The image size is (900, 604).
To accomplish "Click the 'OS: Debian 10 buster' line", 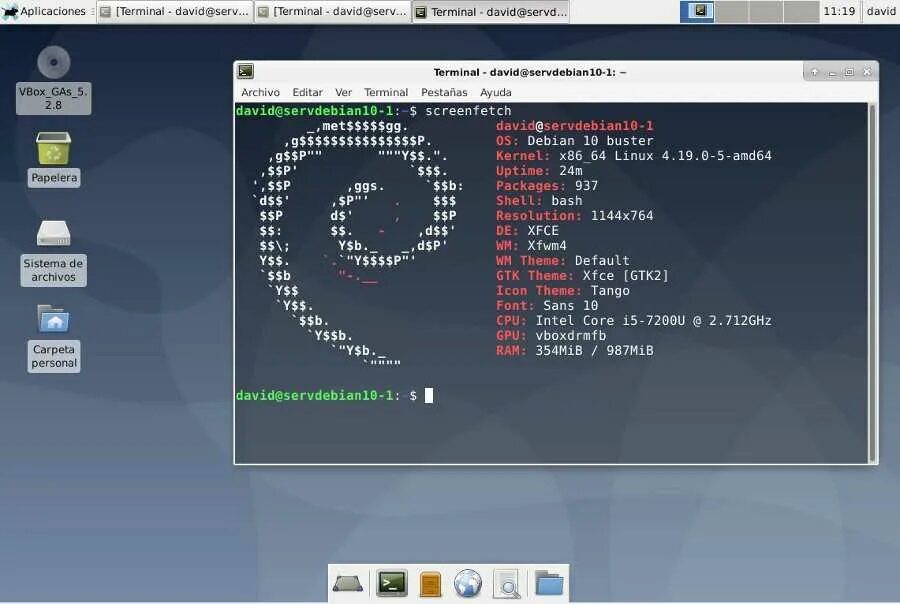I will (x=575, y=141).
